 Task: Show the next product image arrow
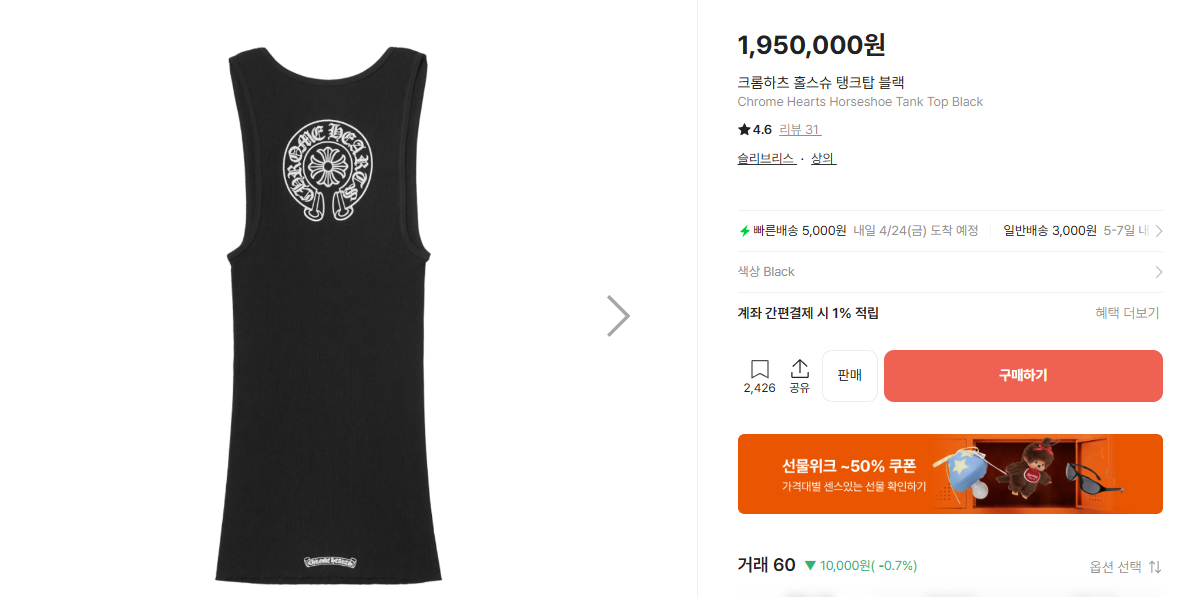tap(618, 315)
